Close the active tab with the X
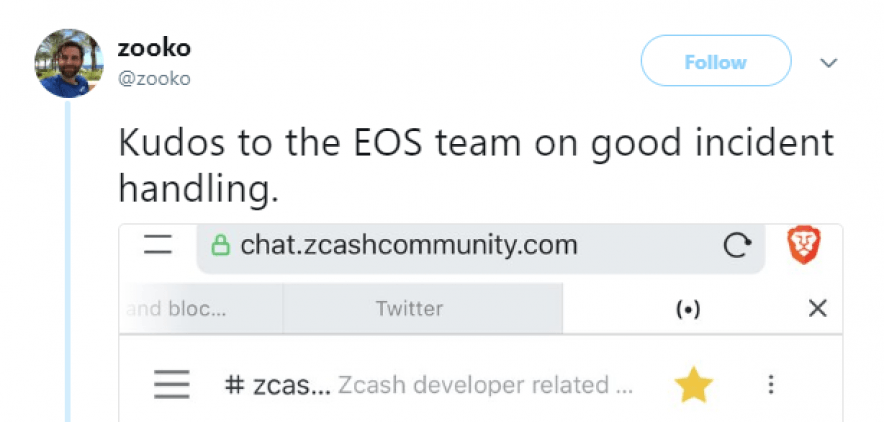 [817, 309]
